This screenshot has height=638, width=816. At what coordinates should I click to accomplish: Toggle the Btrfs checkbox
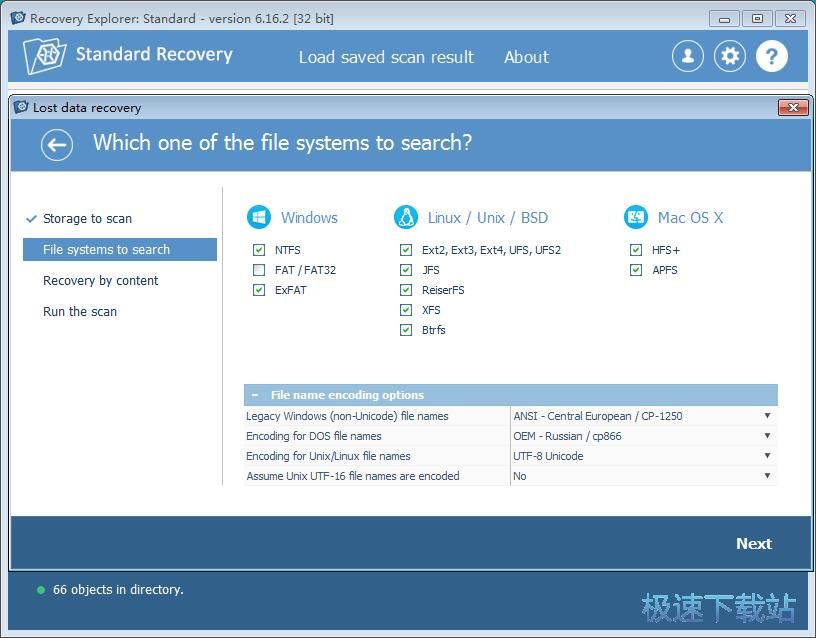tap(406, 330)
